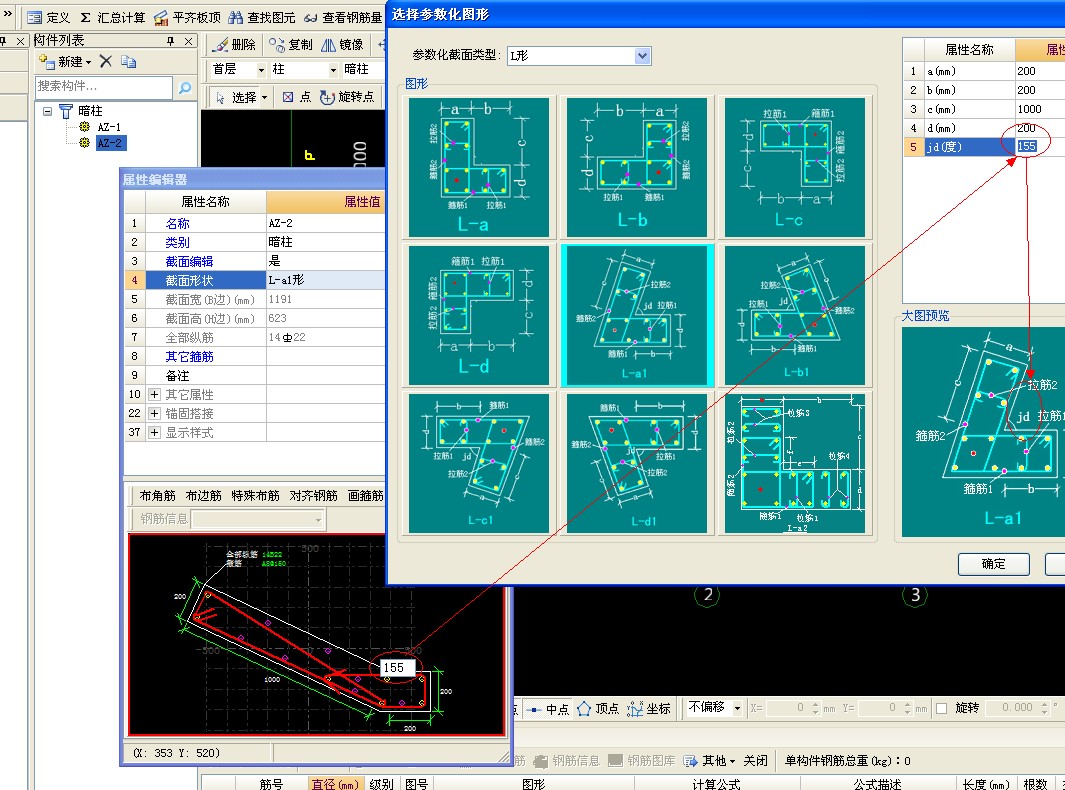Click the magnifier search icon
Screen dimensions: 1065x790
click(185, 87)
